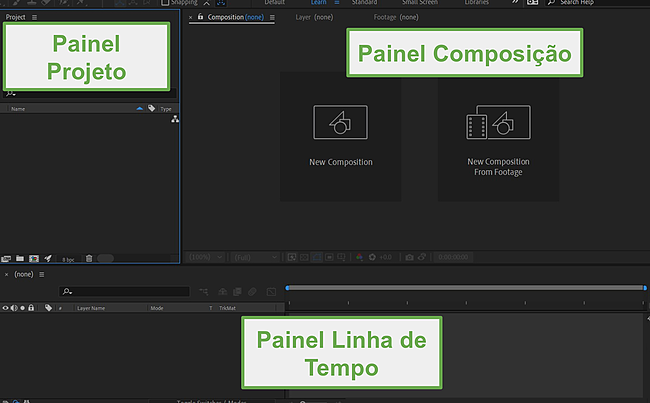This screenshot has height=403, width=650.
Task: Open the Project panel menu
Action: (34, 17)
